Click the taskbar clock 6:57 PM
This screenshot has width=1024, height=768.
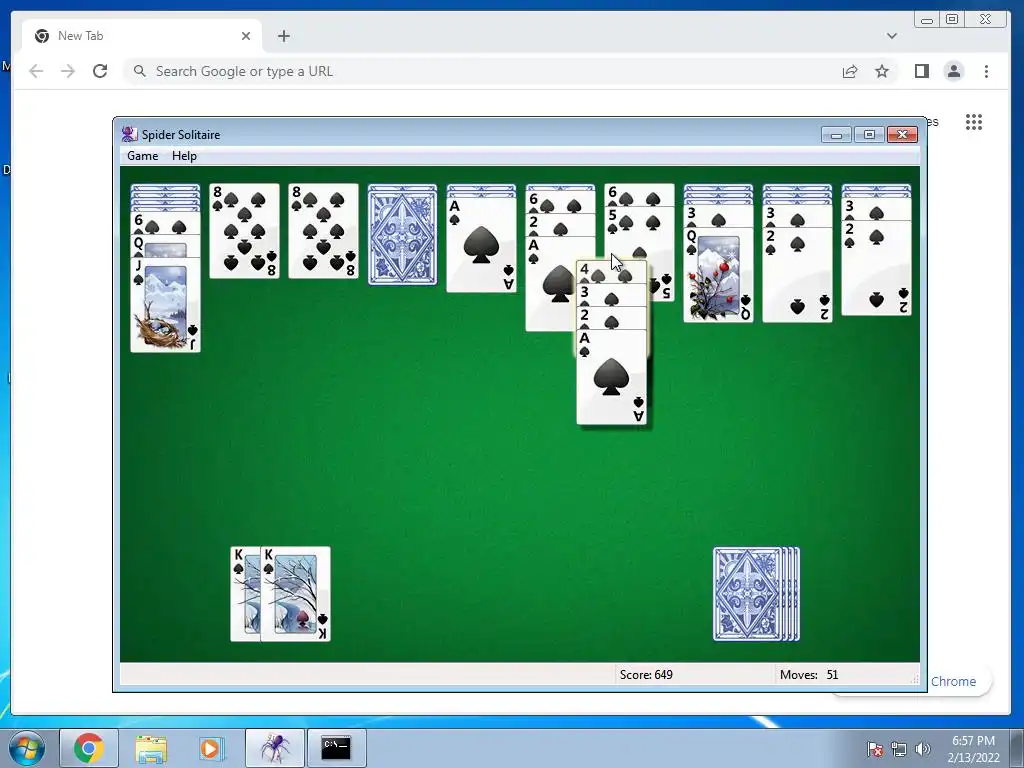click(x=973, y=741)
